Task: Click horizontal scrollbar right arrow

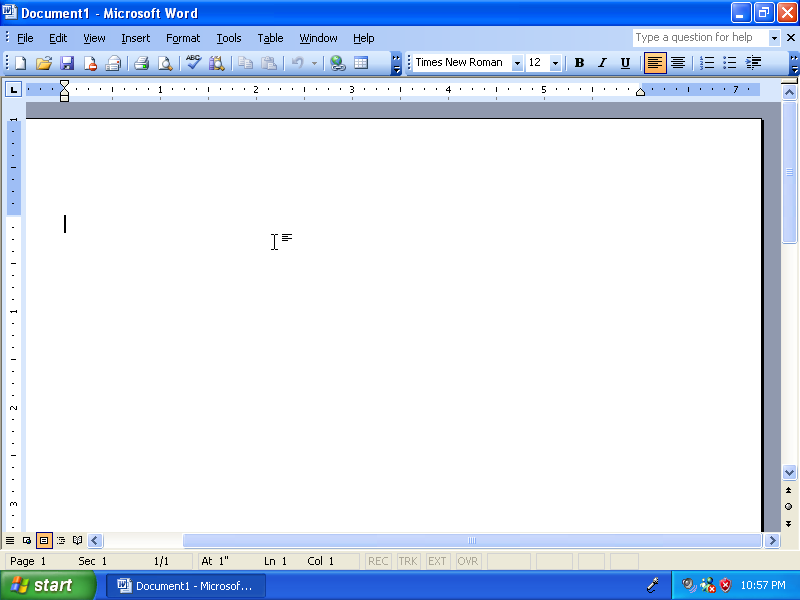Action: [772, 540]
